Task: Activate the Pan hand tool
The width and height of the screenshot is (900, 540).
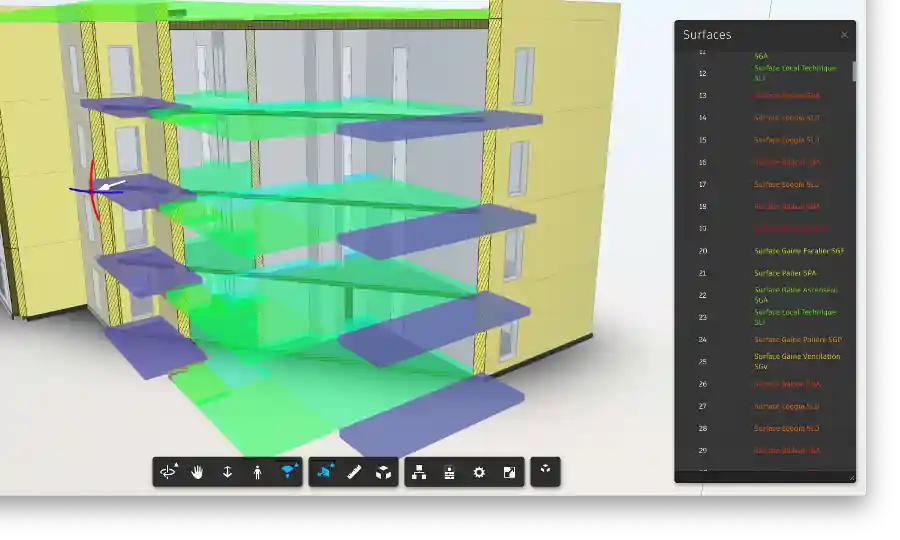Action: pyautogui.click(x=198, y=472)
